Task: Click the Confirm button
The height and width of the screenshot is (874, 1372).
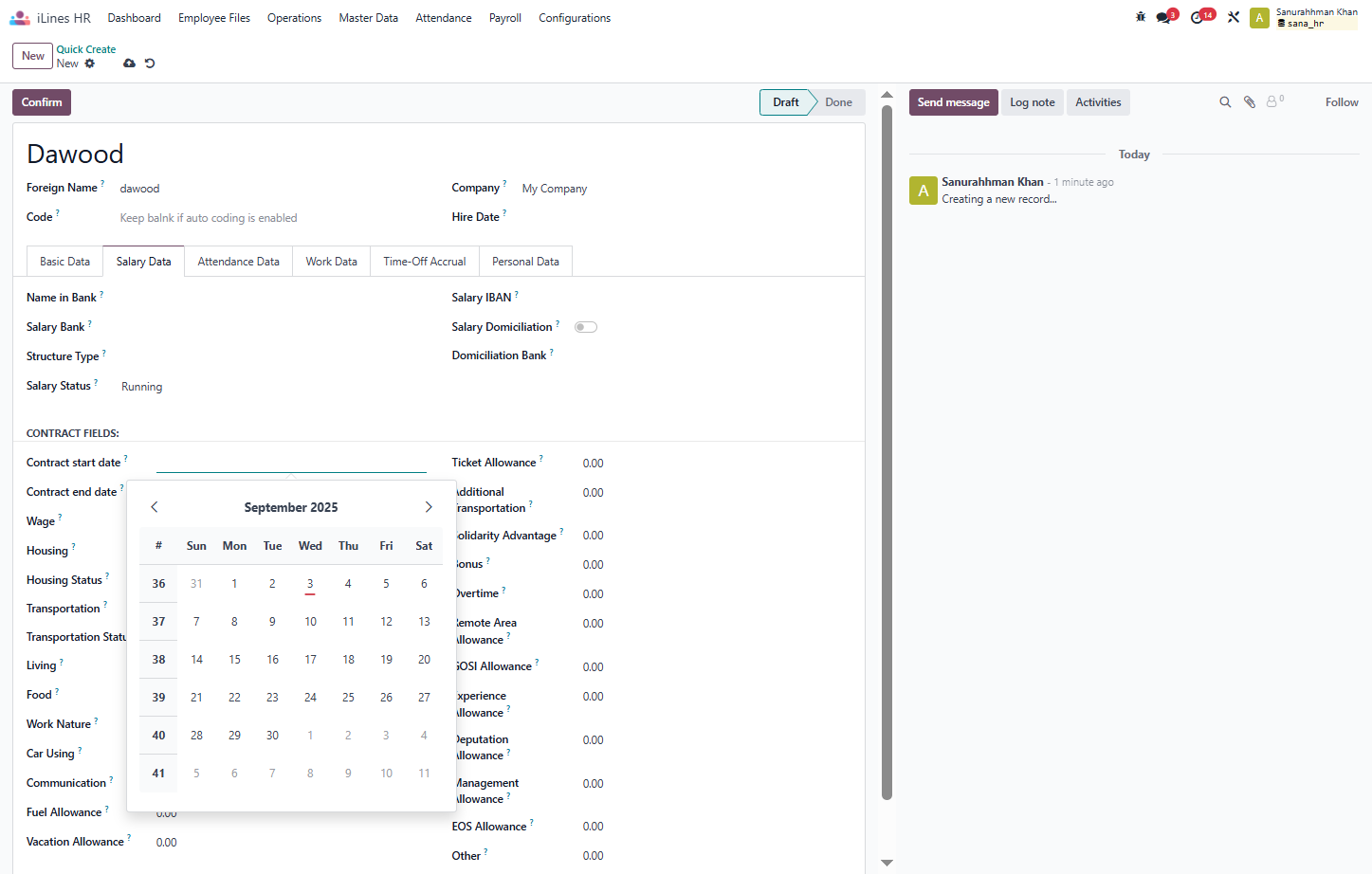Action: 42,102
